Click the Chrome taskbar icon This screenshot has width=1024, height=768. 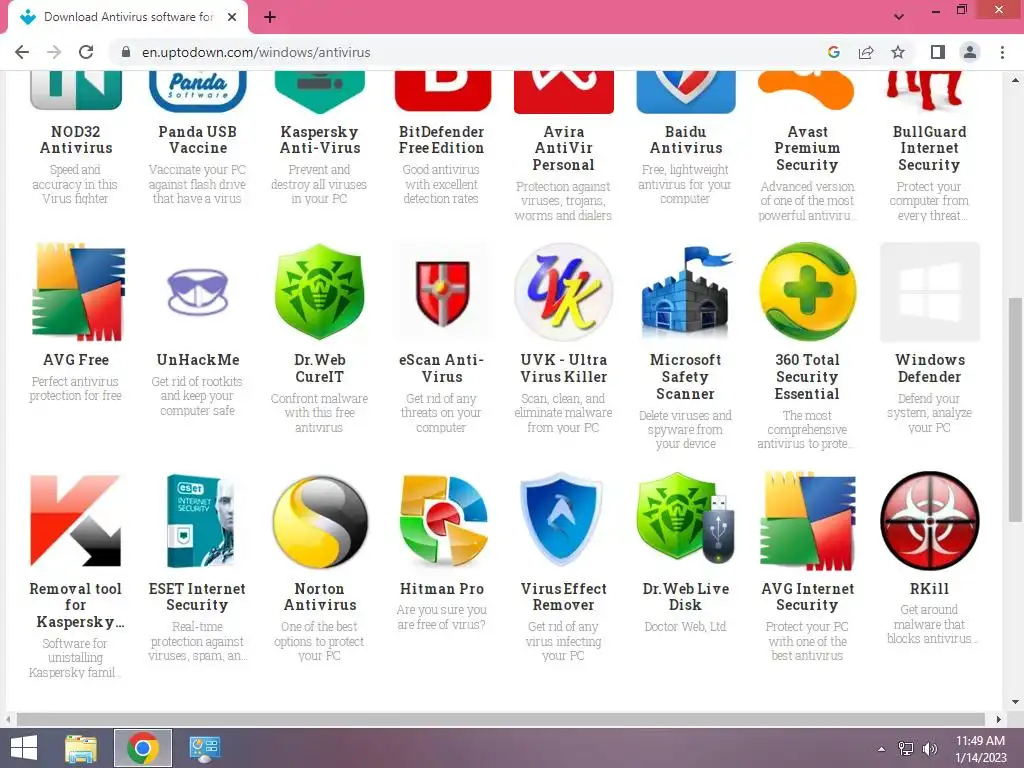[143, 748]
